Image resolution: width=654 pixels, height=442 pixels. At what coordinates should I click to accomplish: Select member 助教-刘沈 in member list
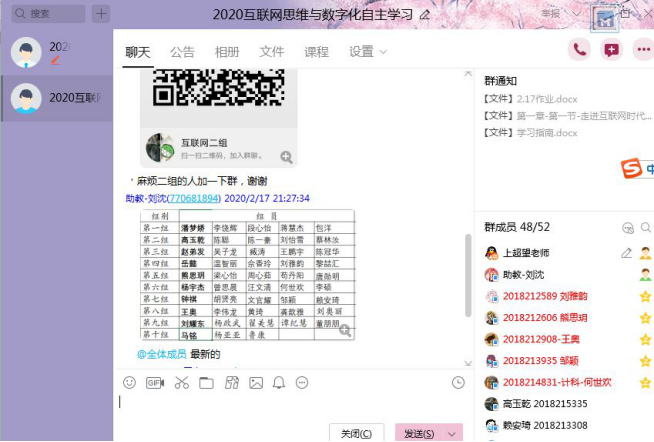point(523,275)
